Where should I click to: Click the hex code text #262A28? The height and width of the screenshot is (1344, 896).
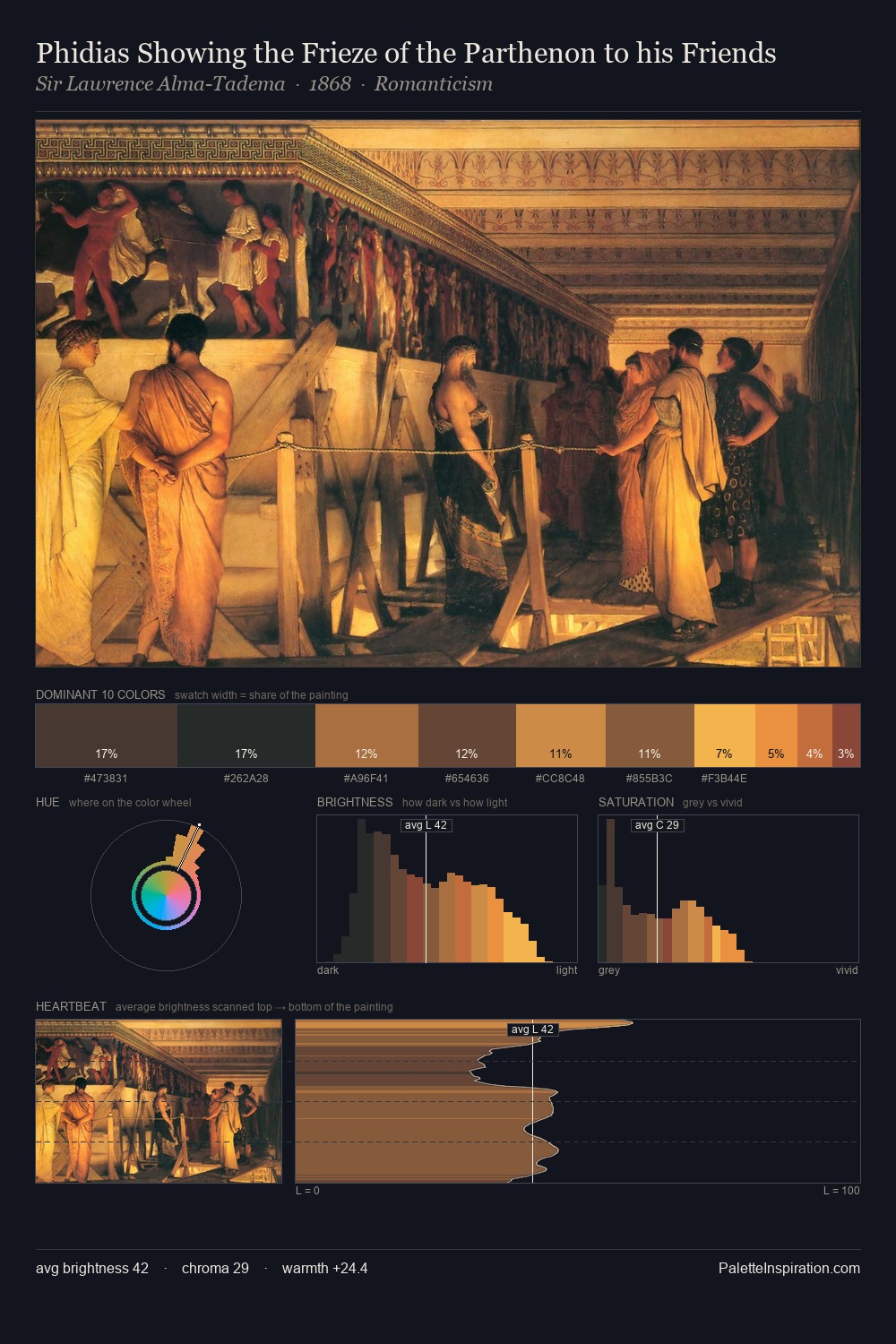tap(246, 779)
